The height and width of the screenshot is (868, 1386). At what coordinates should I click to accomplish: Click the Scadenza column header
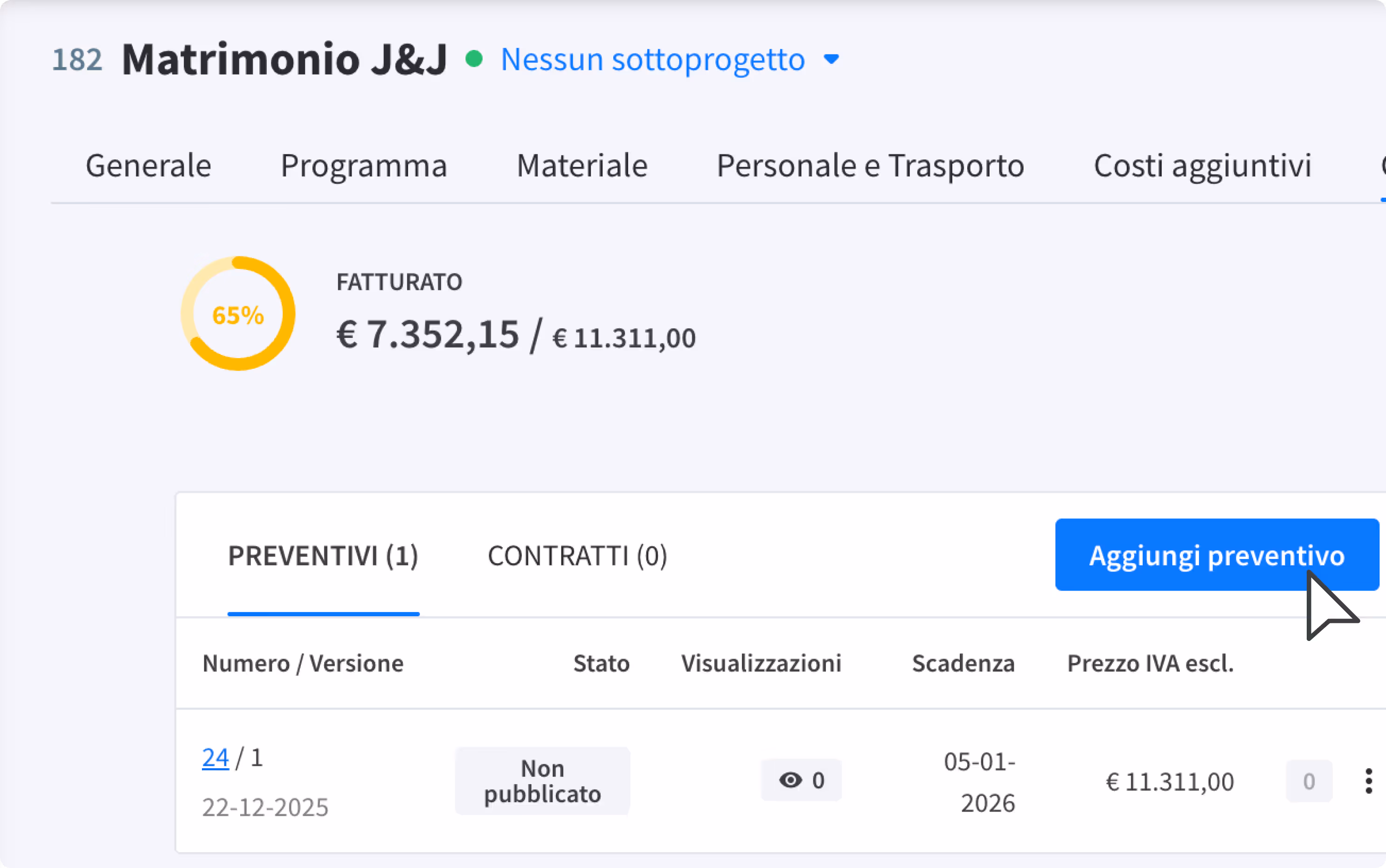pyautogui.click(x=963, y=664)
